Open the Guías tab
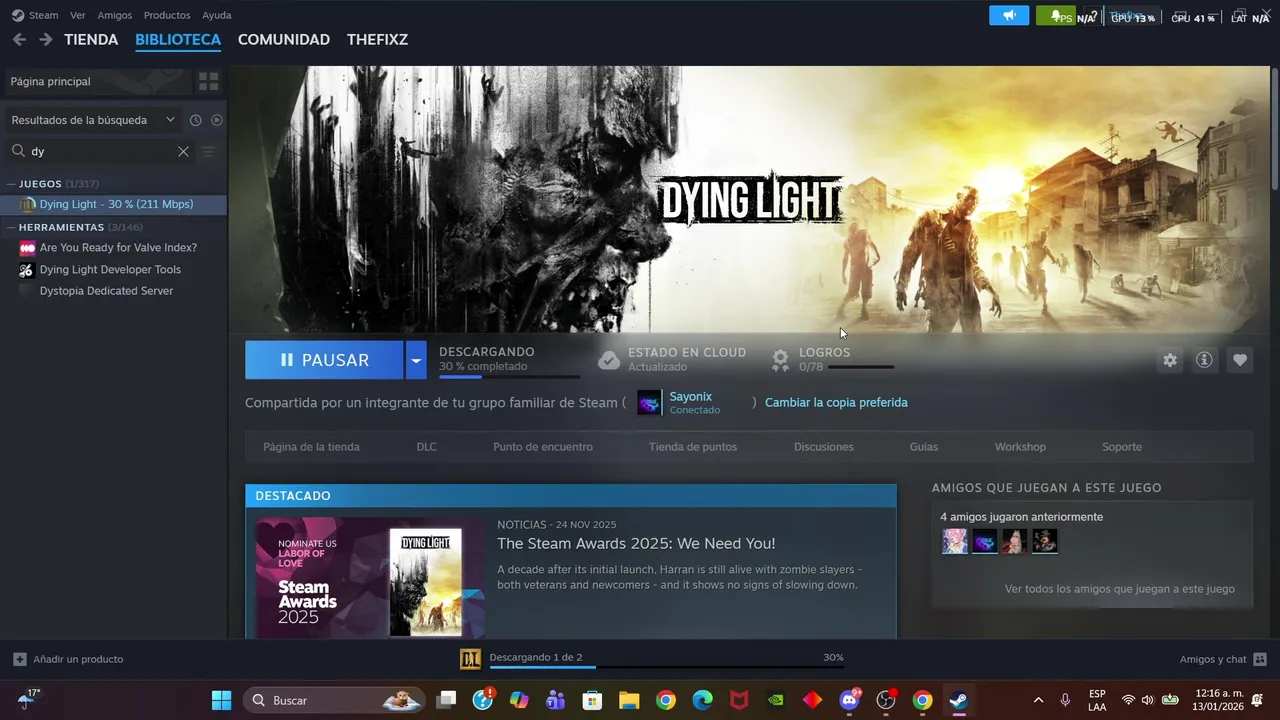This screenshot has width=1280, height=720. [924, 447]
